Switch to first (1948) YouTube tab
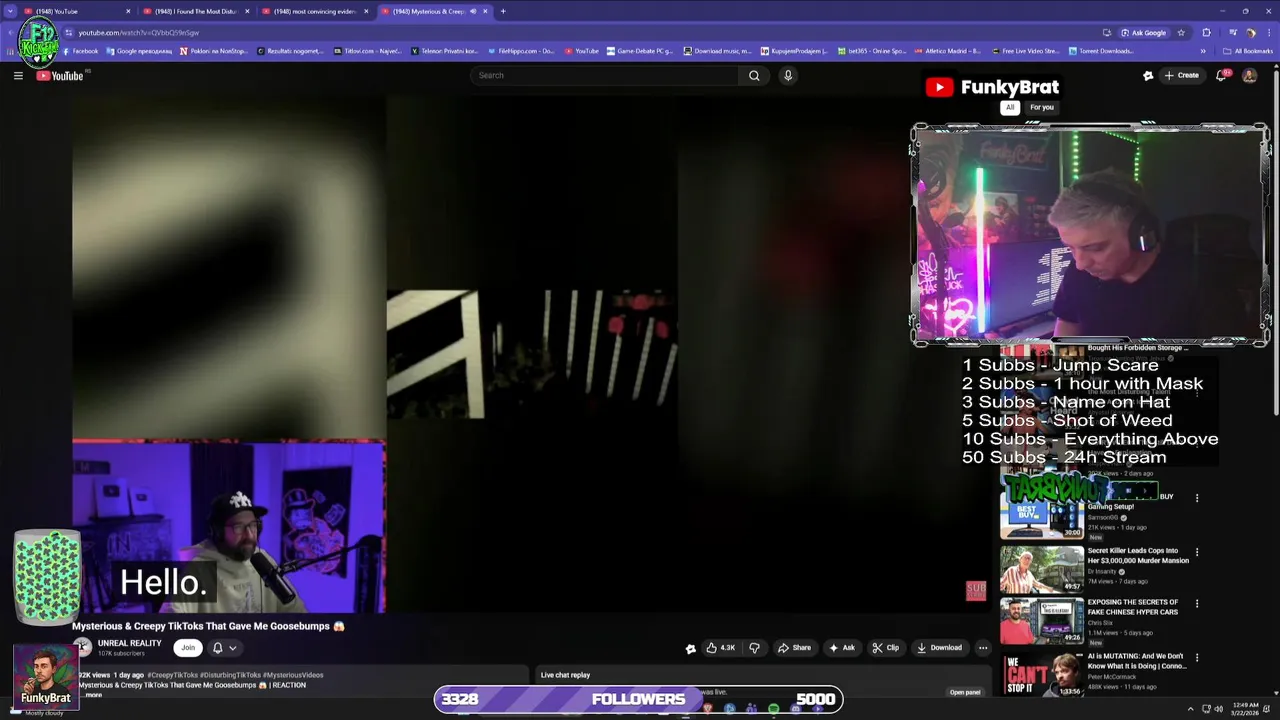 pos(75,11)
